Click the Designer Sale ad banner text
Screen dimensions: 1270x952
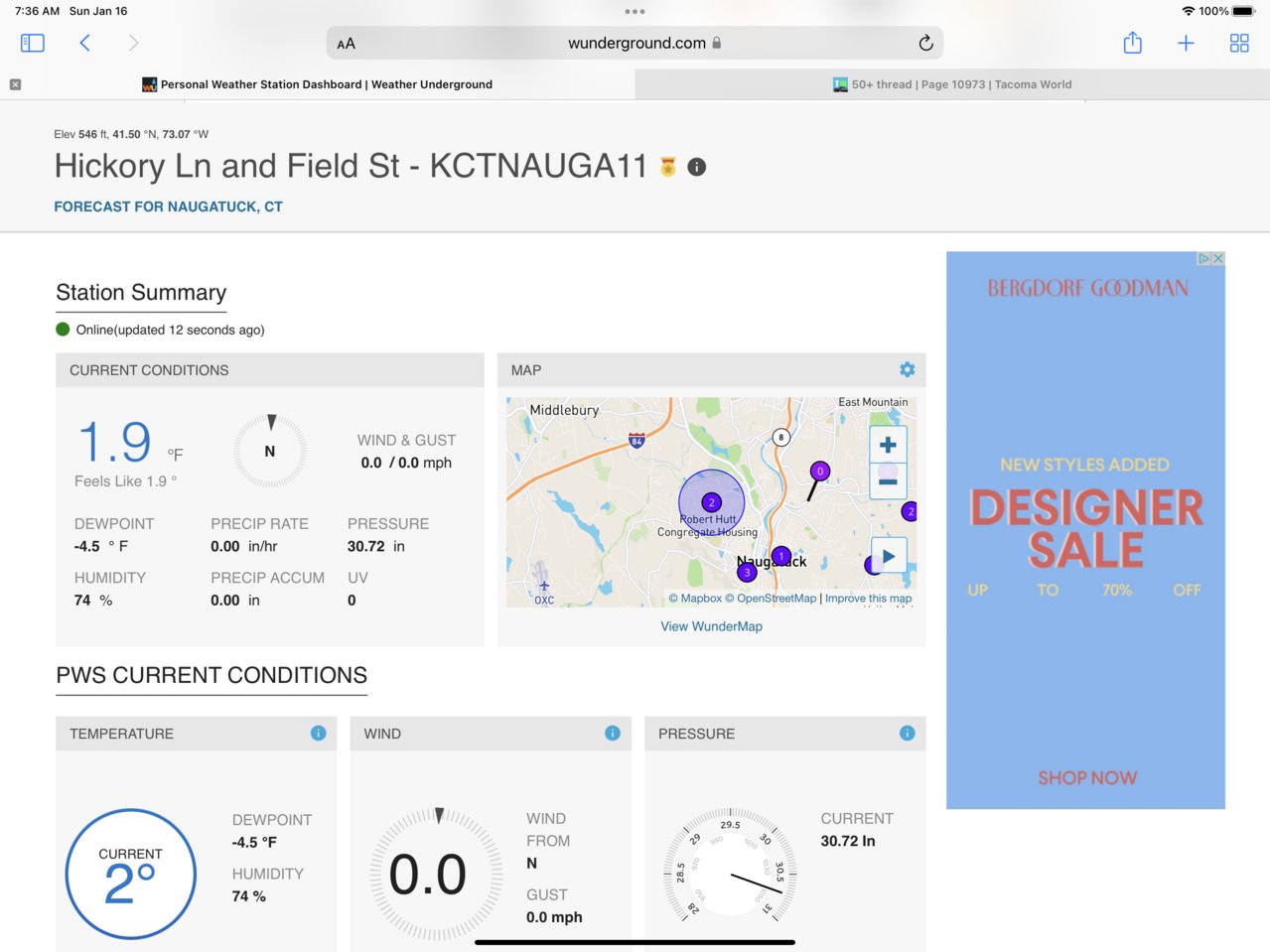pos(1085,528)
